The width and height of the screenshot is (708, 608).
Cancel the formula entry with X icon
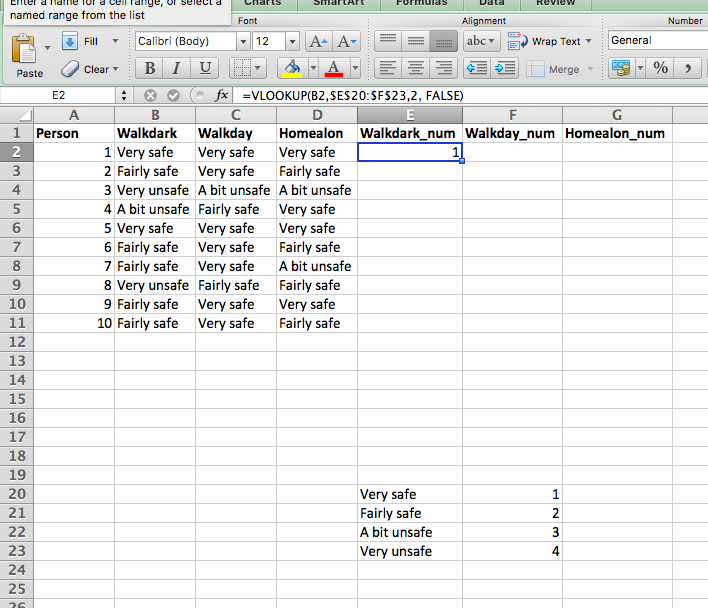(150, 95)
